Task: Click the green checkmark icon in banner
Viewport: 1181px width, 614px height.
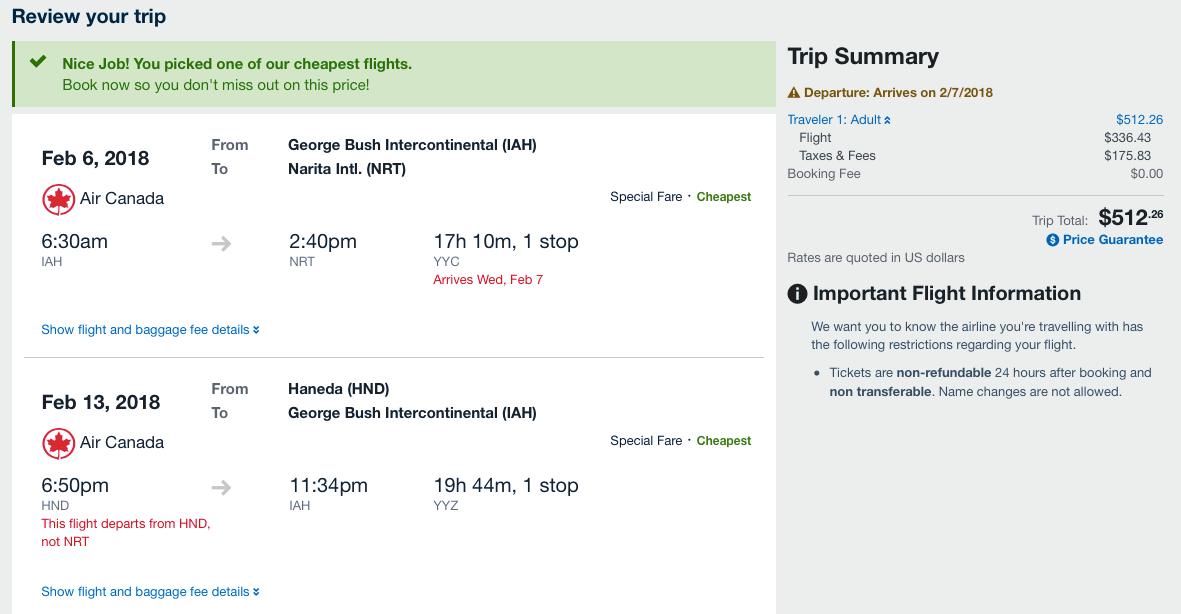Action: pos(38,62)
